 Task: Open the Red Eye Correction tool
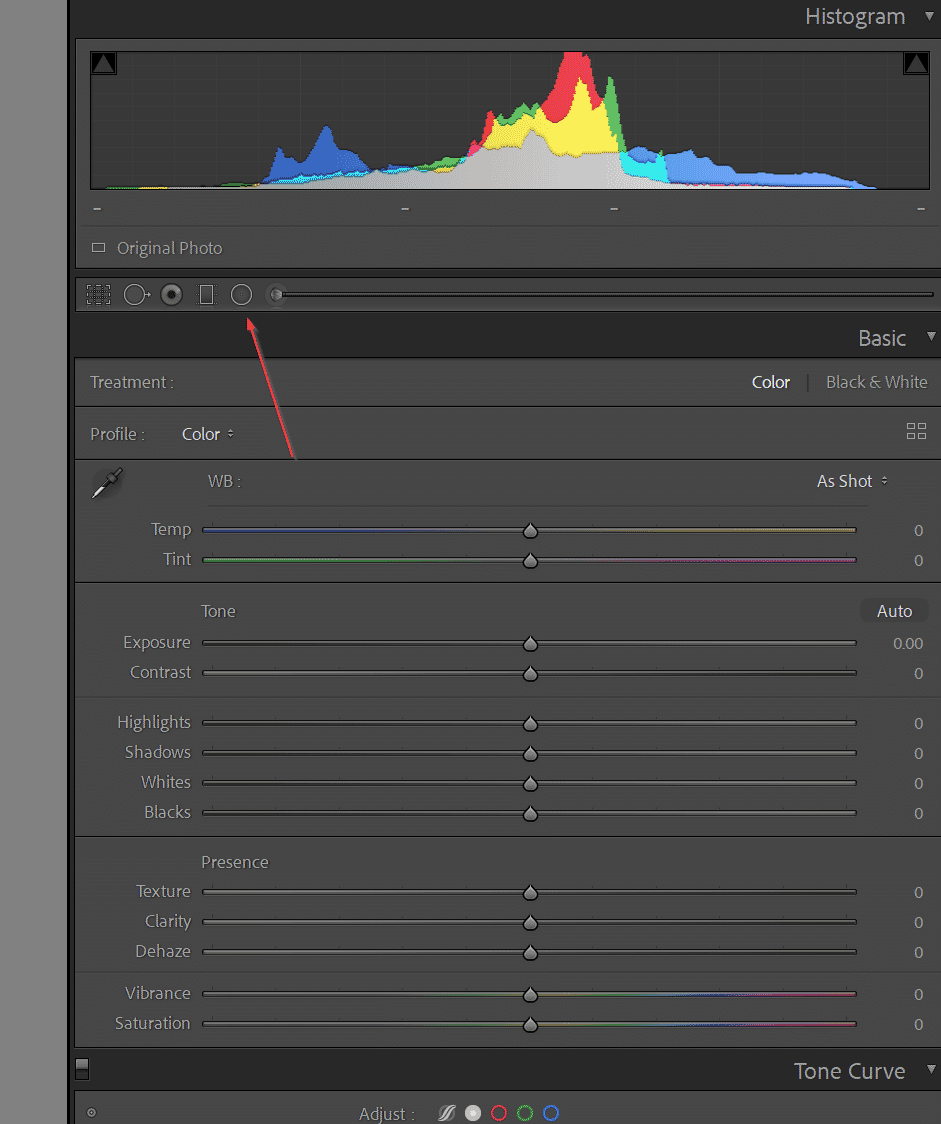[171, 294]
